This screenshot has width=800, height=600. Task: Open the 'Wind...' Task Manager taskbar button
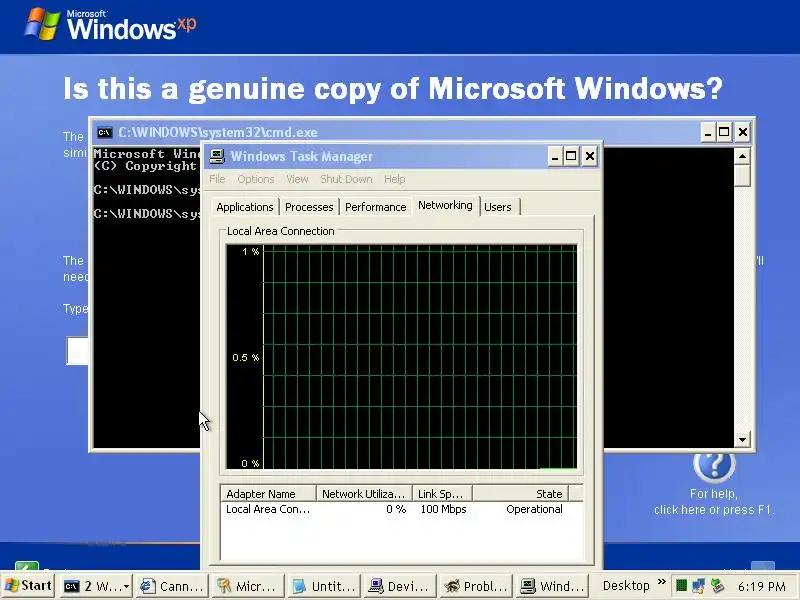(552, 587)
